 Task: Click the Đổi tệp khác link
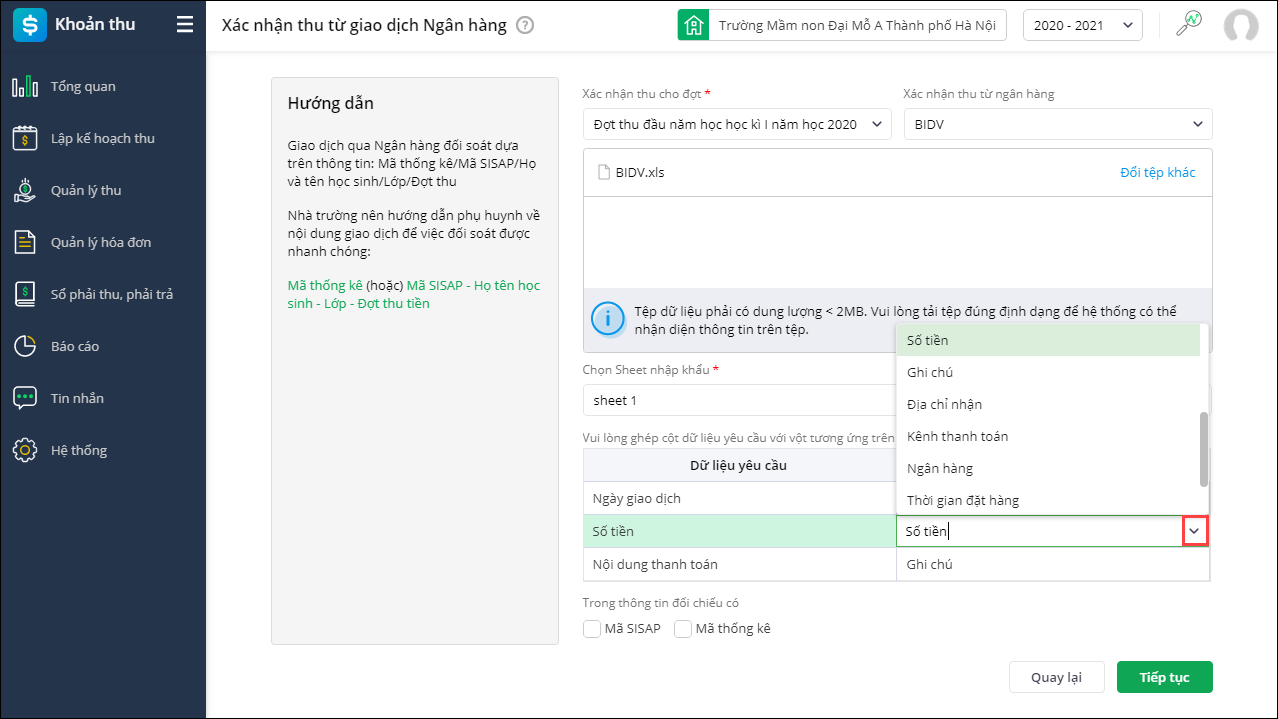[x=1157, y=172]
